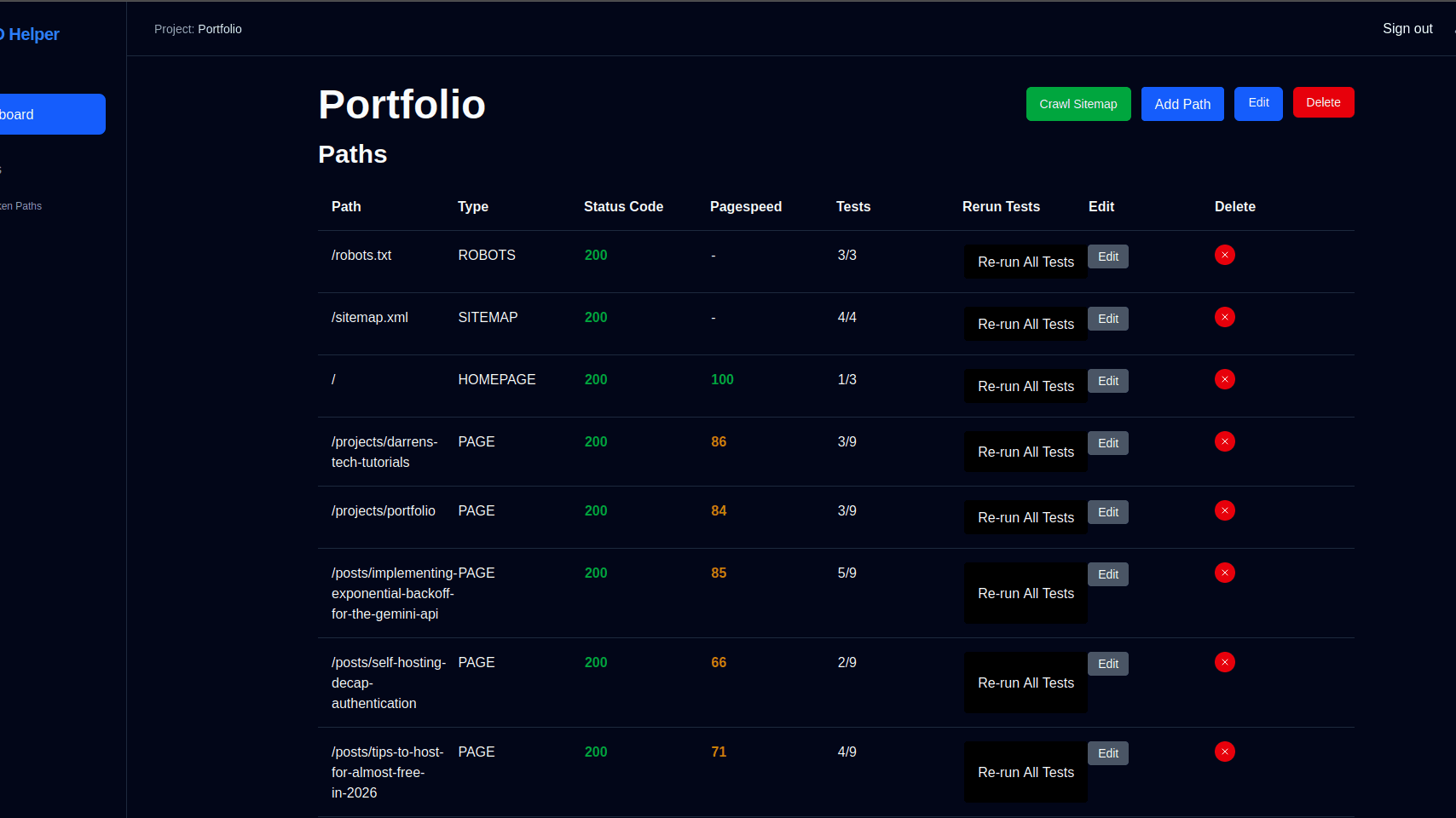This screenshot has width=1456, height=818.
Task: Edit the /projects/portfolio path row
Action: pyautogui.click(x=1107, y=512)
